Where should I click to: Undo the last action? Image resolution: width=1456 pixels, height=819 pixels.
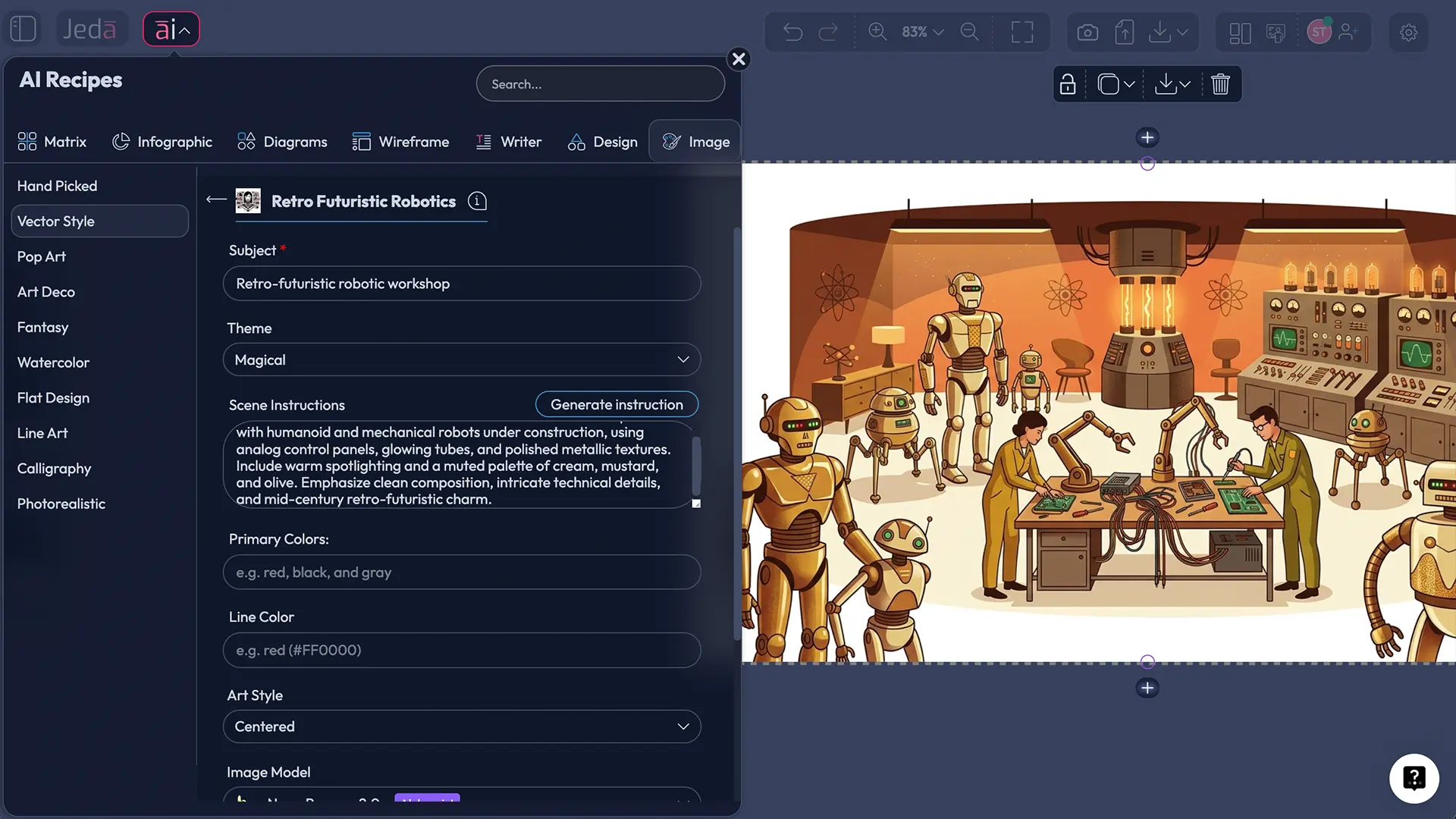point(792,32)
